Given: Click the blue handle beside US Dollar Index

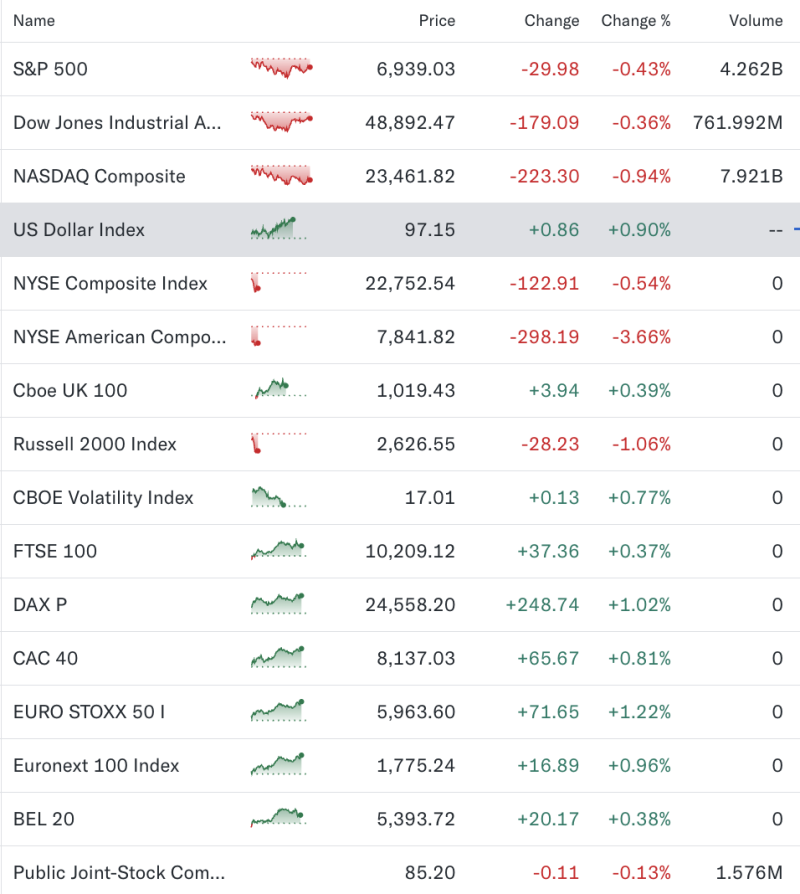Looking at the screenshot, I should tap(795, 229).
